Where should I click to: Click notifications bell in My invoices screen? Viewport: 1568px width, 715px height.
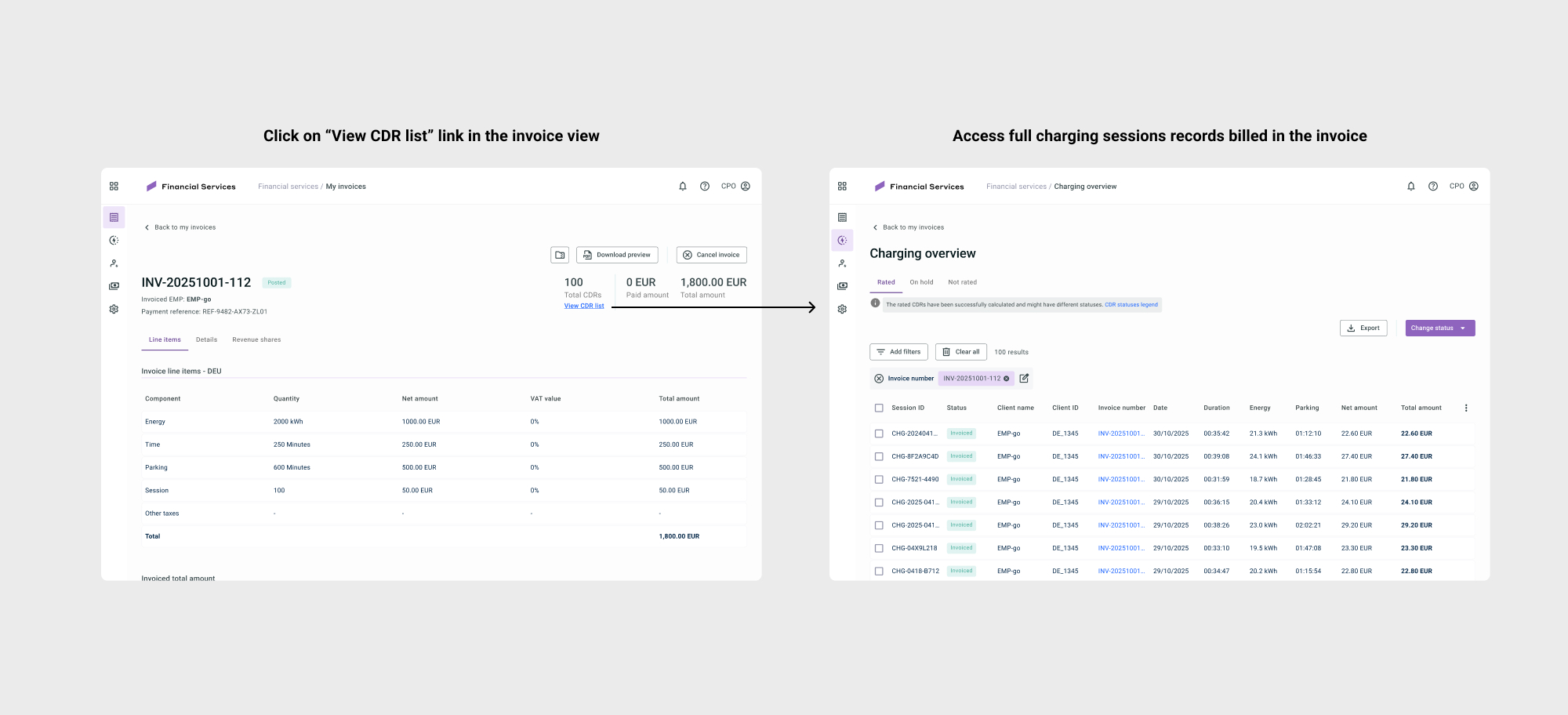point(683,187)
